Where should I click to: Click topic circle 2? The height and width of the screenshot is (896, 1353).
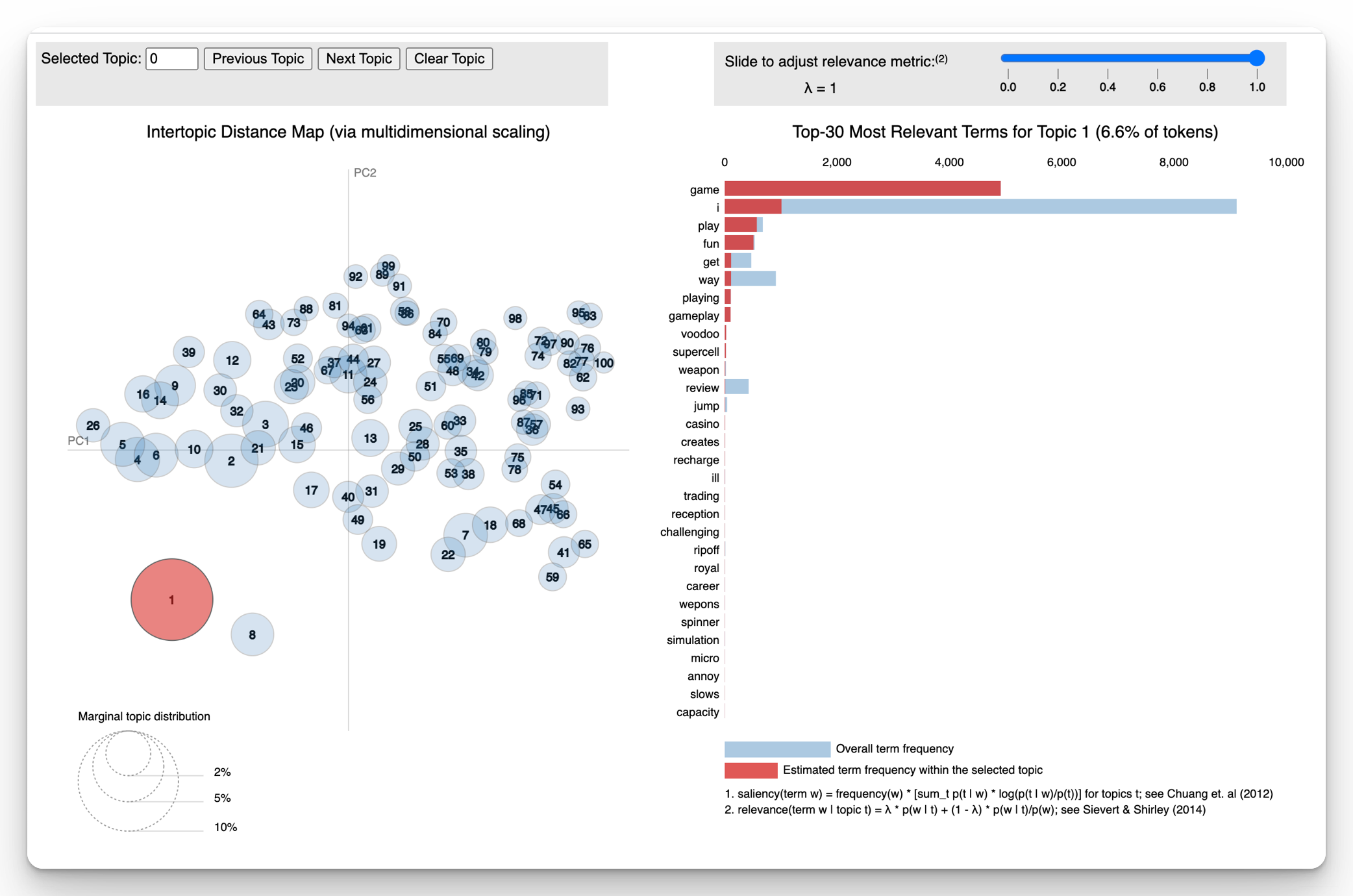[x=230, y=461]
